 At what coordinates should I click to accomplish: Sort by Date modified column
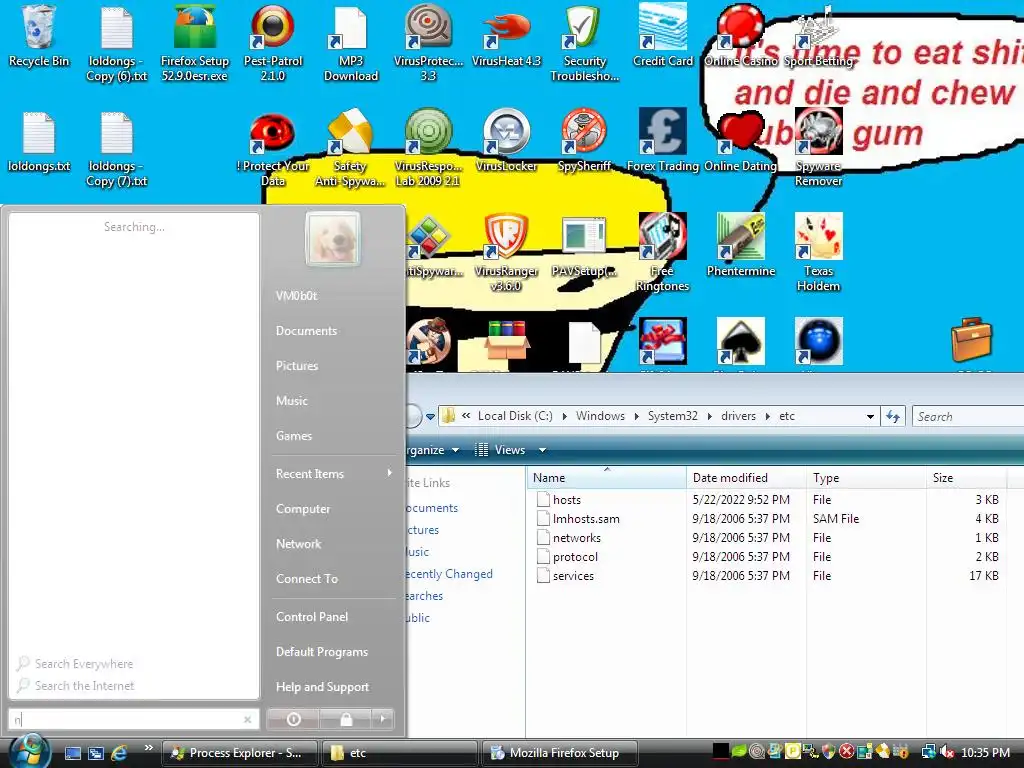tap(746, 477)
